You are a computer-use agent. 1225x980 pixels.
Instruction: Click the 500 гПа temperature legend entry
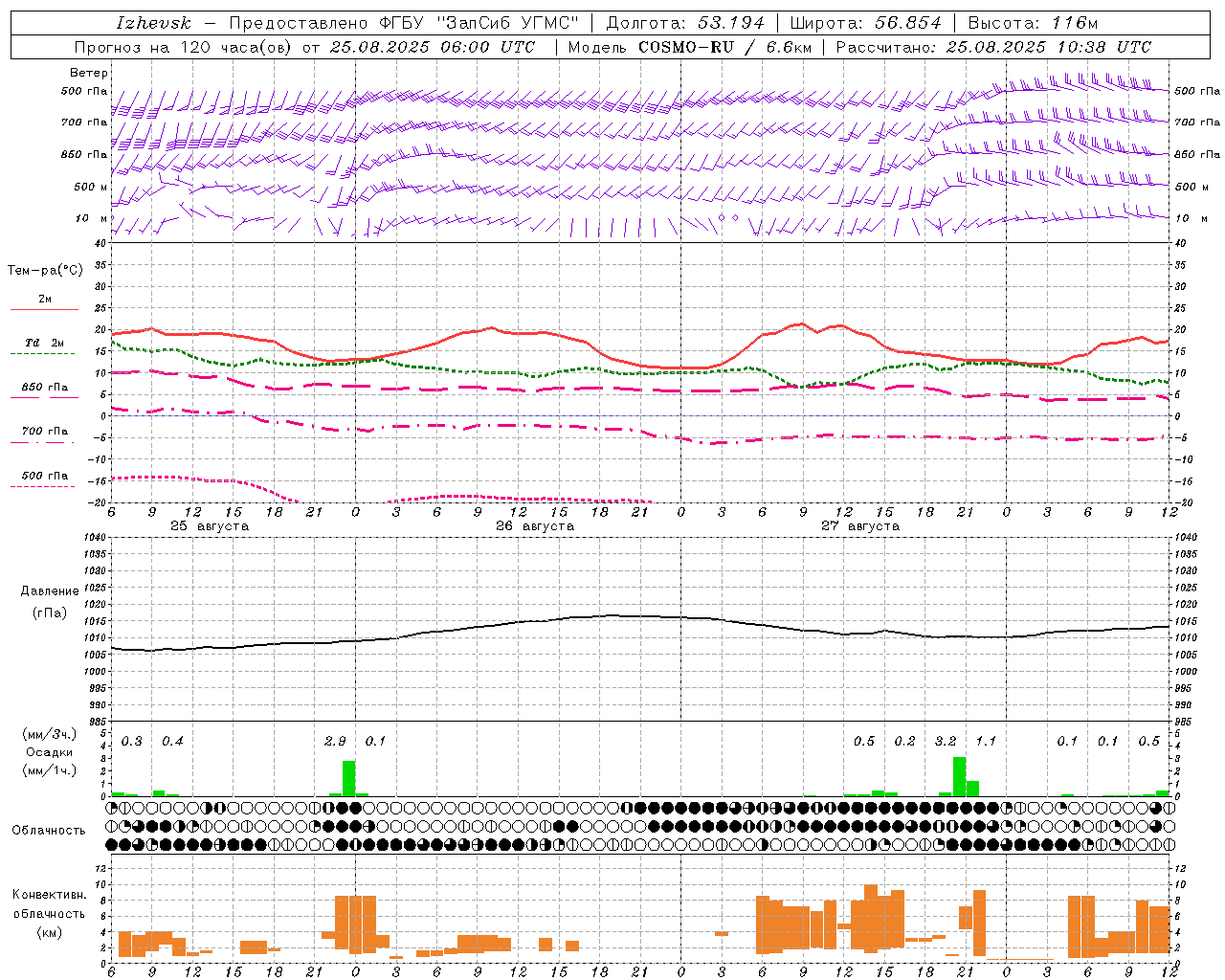pyautogui.click(x=44, y=476)
